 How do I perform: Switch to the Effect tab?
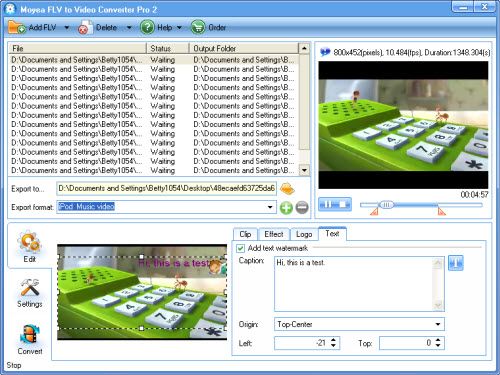(274, 234)
